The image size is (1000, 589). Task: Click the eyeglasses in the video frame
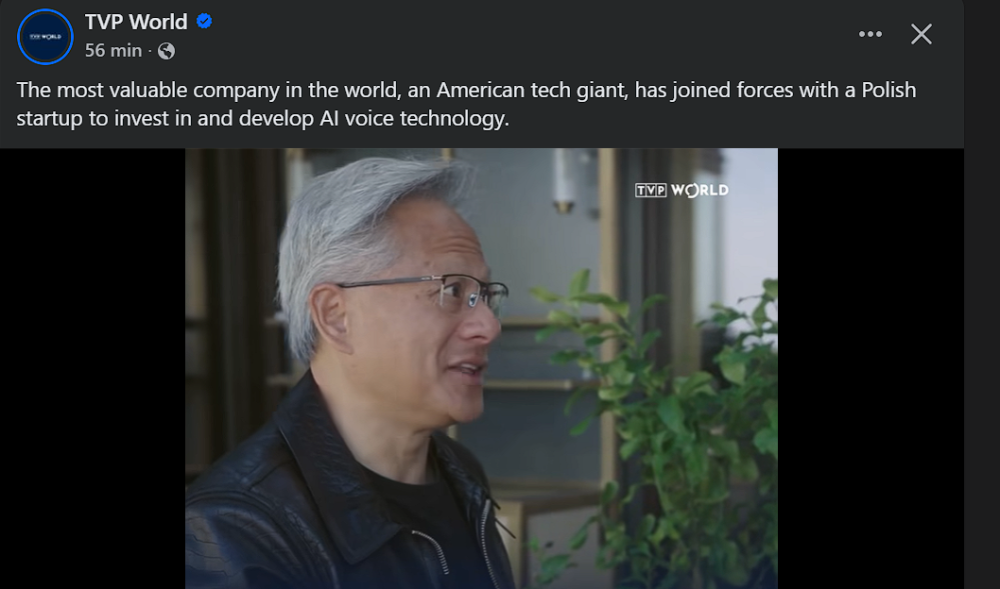[434, 292]
